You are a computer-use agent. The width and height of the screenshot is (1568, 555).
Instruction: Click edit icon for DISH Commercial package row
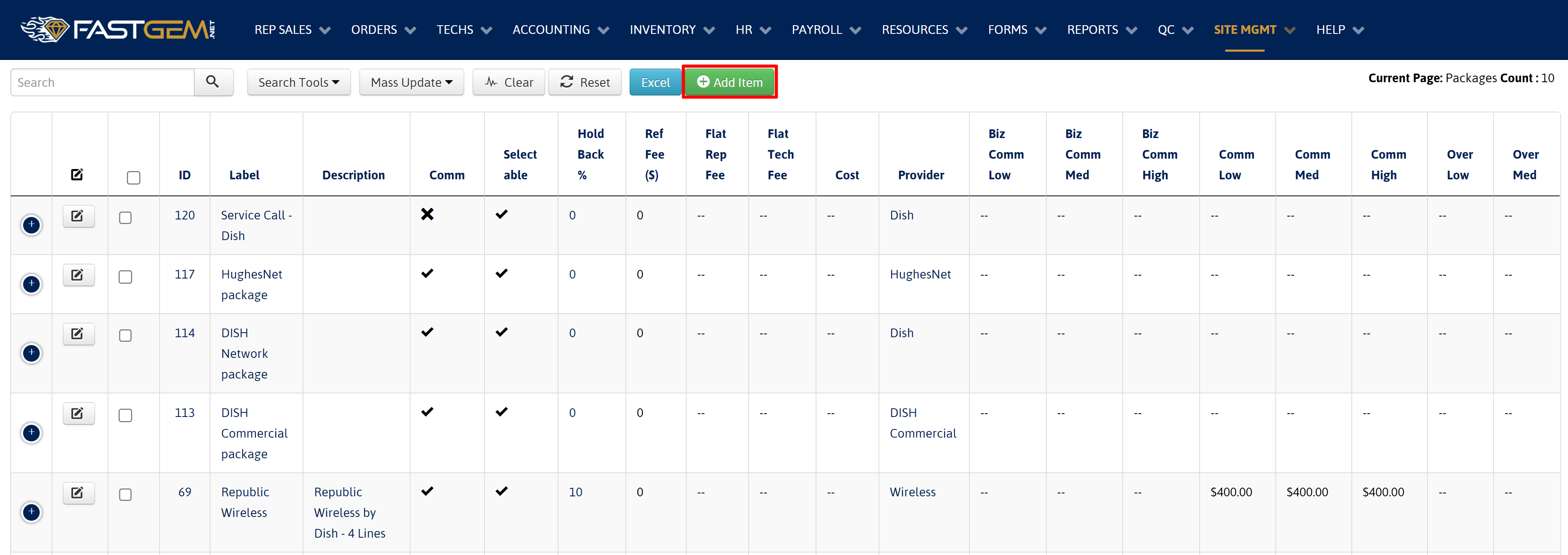pos(79,413)
